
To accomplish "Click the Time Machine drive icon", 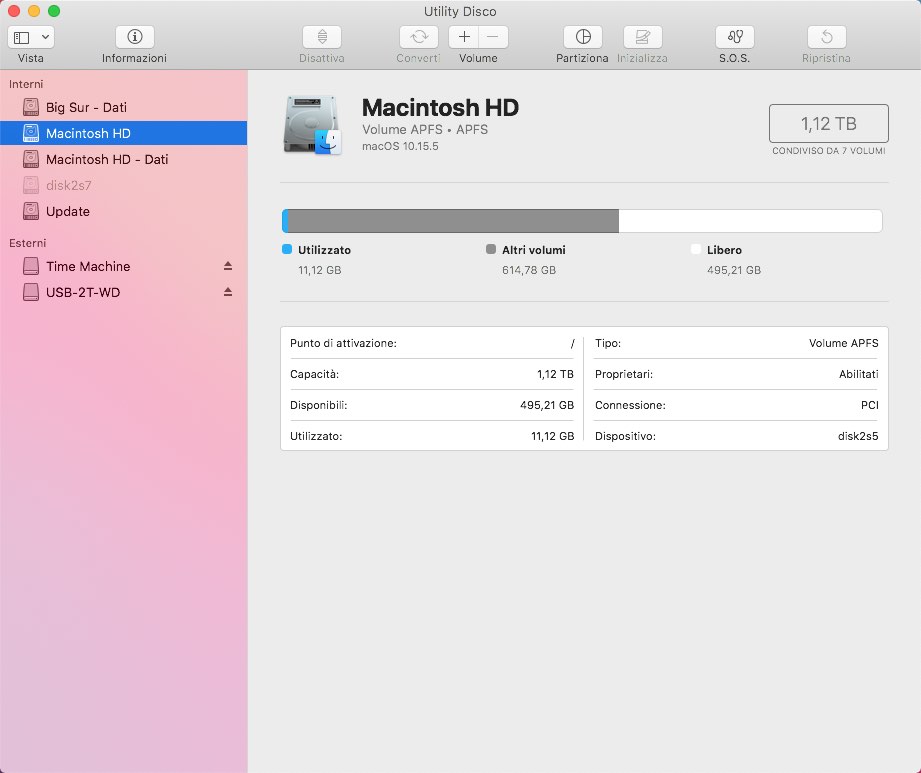I will (x=31, y=266).
